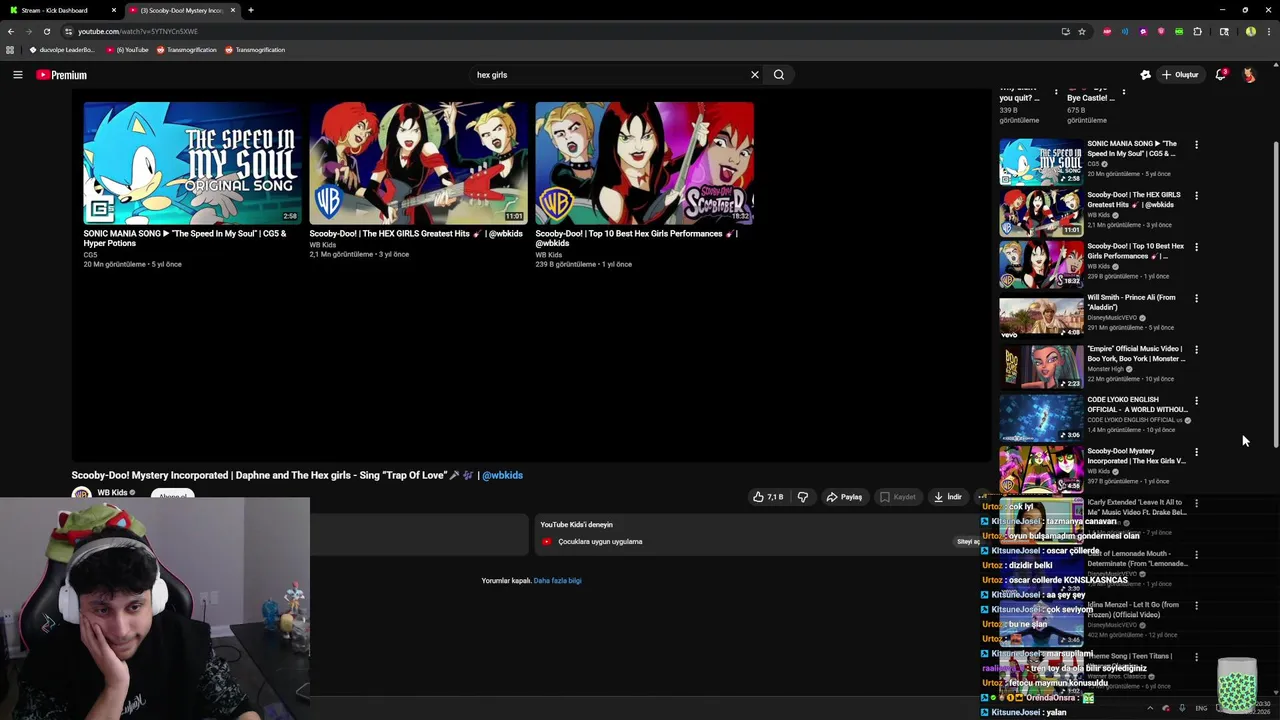Open sidebar SONIC MANIA SONG title
Image resolution: width=1280 pixels, height=720 pixels.
[1132, 149]
